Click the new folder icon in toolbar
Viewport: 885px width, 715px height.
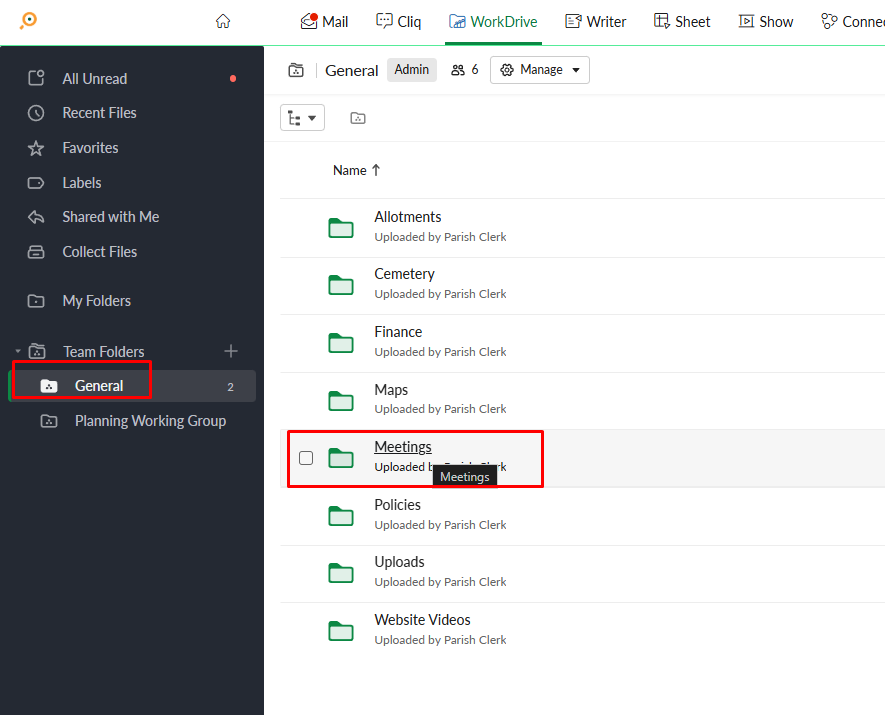[358, 118]
